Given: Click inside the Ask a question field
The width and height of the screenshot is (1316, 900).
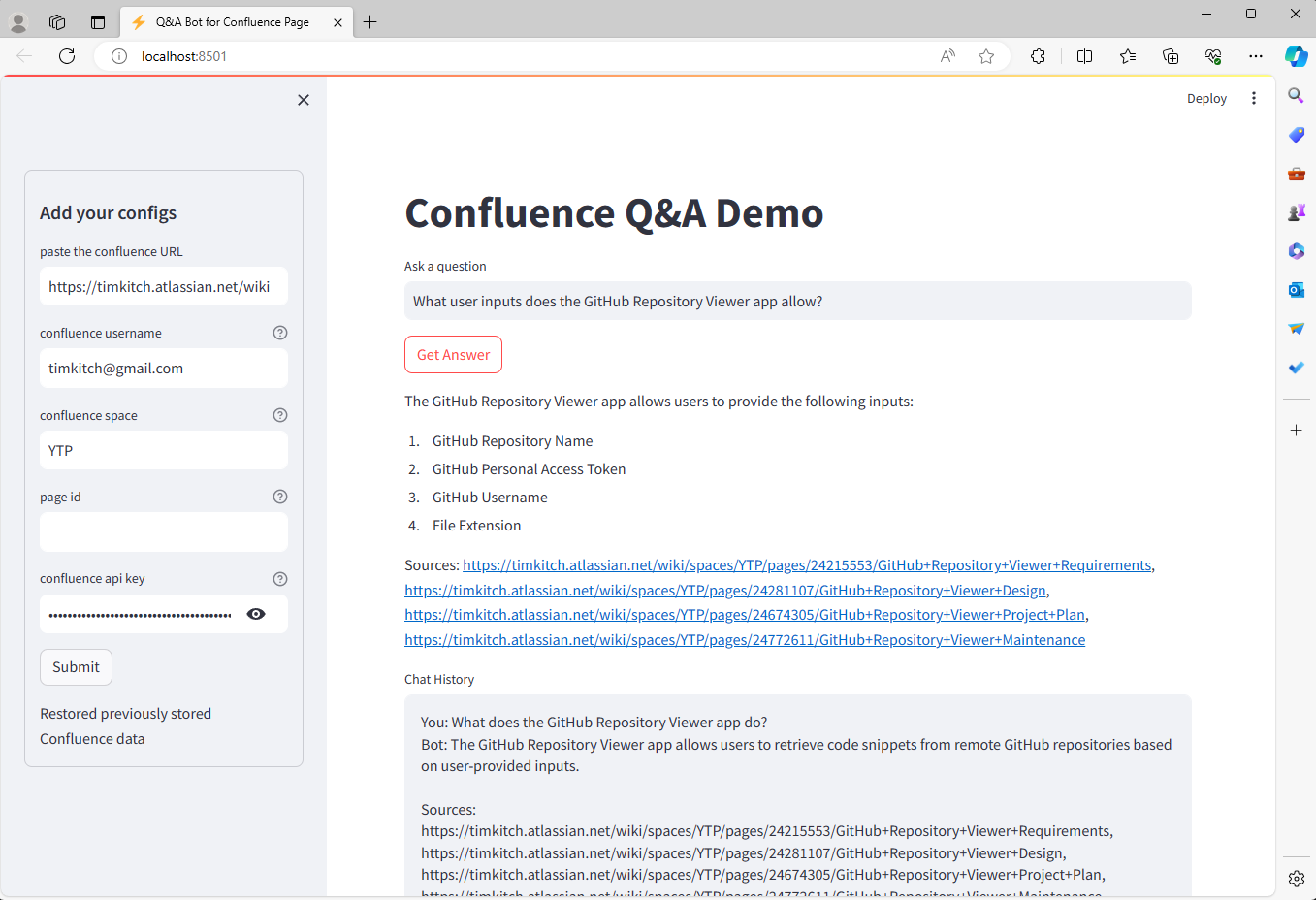Looking at the screenshot, I should tap(797, 300).
